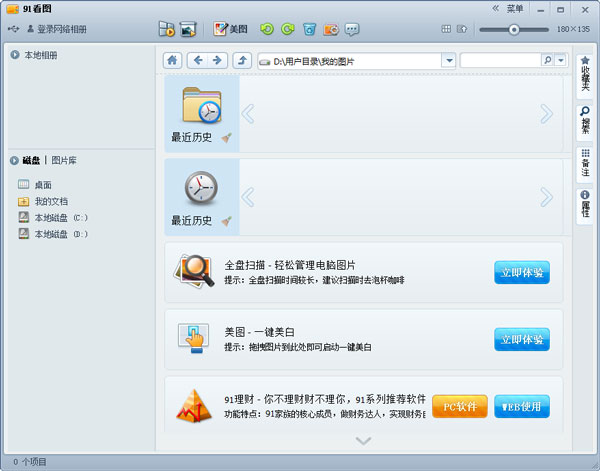Clear first 最近历史 with broom icon
The width and height of the screenshot is (600, 471).
pyautogui.click(x=227, y=138)
